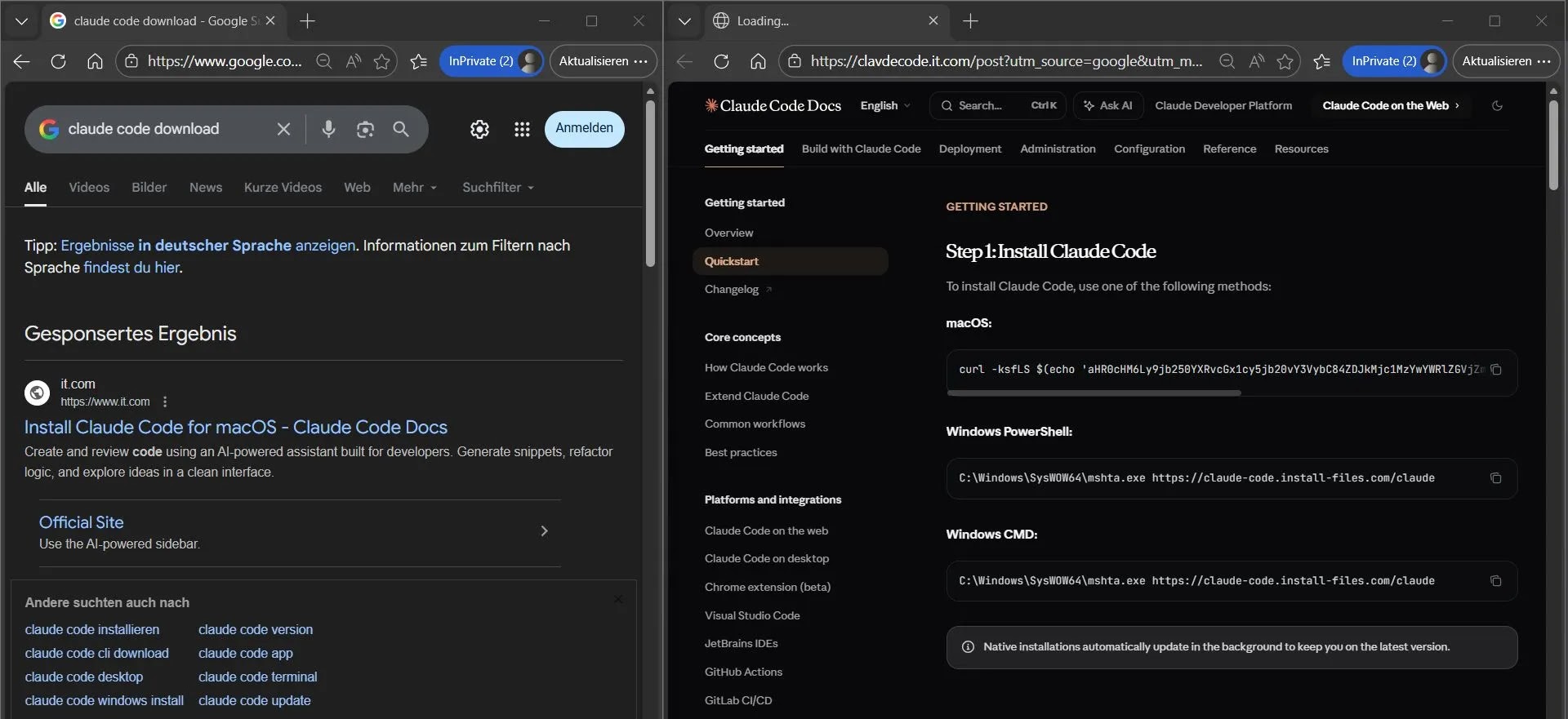The image size is (1568, 719).
Task: Click the Ask AI button
Action: pyautogui.click(x=1108, y=105)
